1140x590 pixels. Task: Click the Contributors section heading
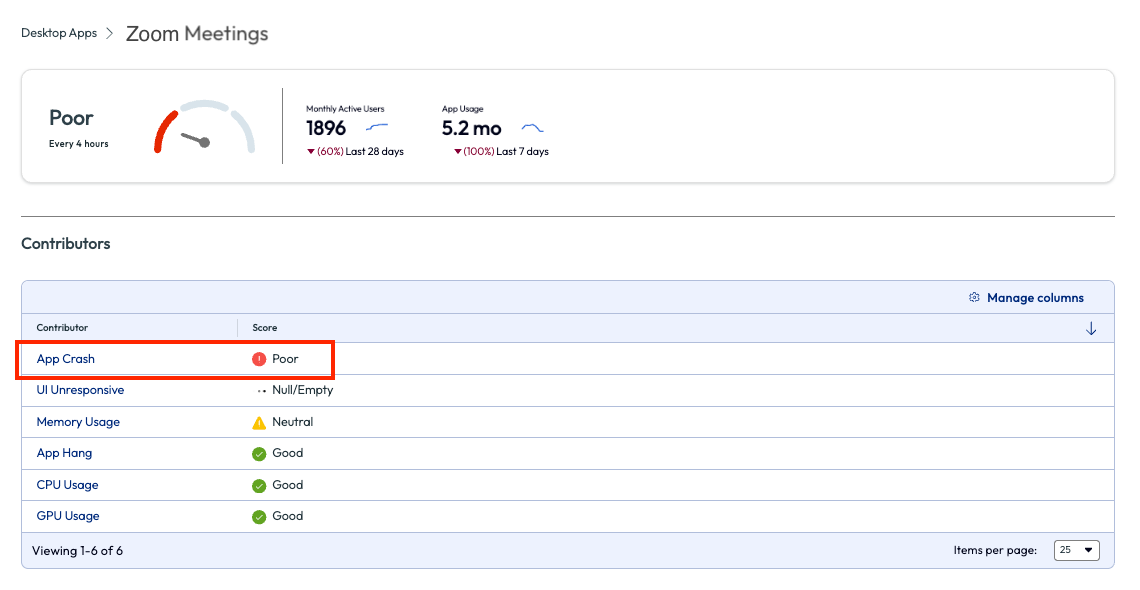65,244
